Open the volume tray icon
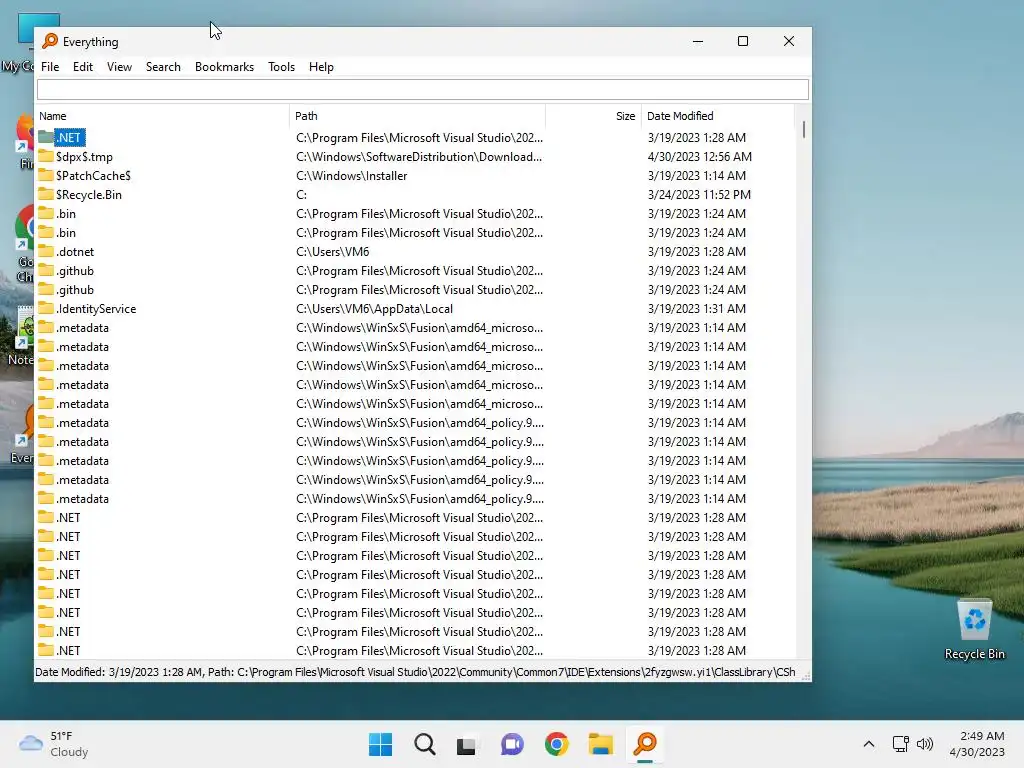The image size is (1024, 768). (x=925, y=744)
